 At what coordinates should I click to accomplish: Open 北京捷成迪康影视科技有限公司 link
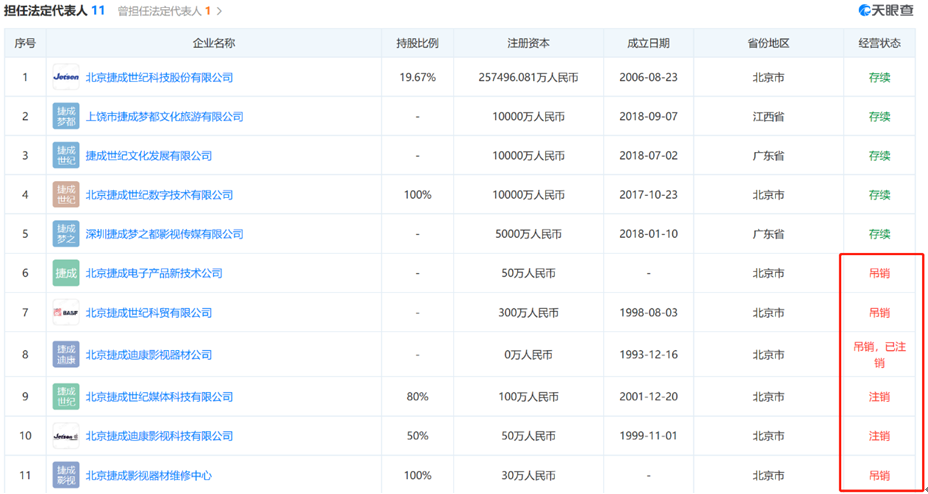(160, 436)
